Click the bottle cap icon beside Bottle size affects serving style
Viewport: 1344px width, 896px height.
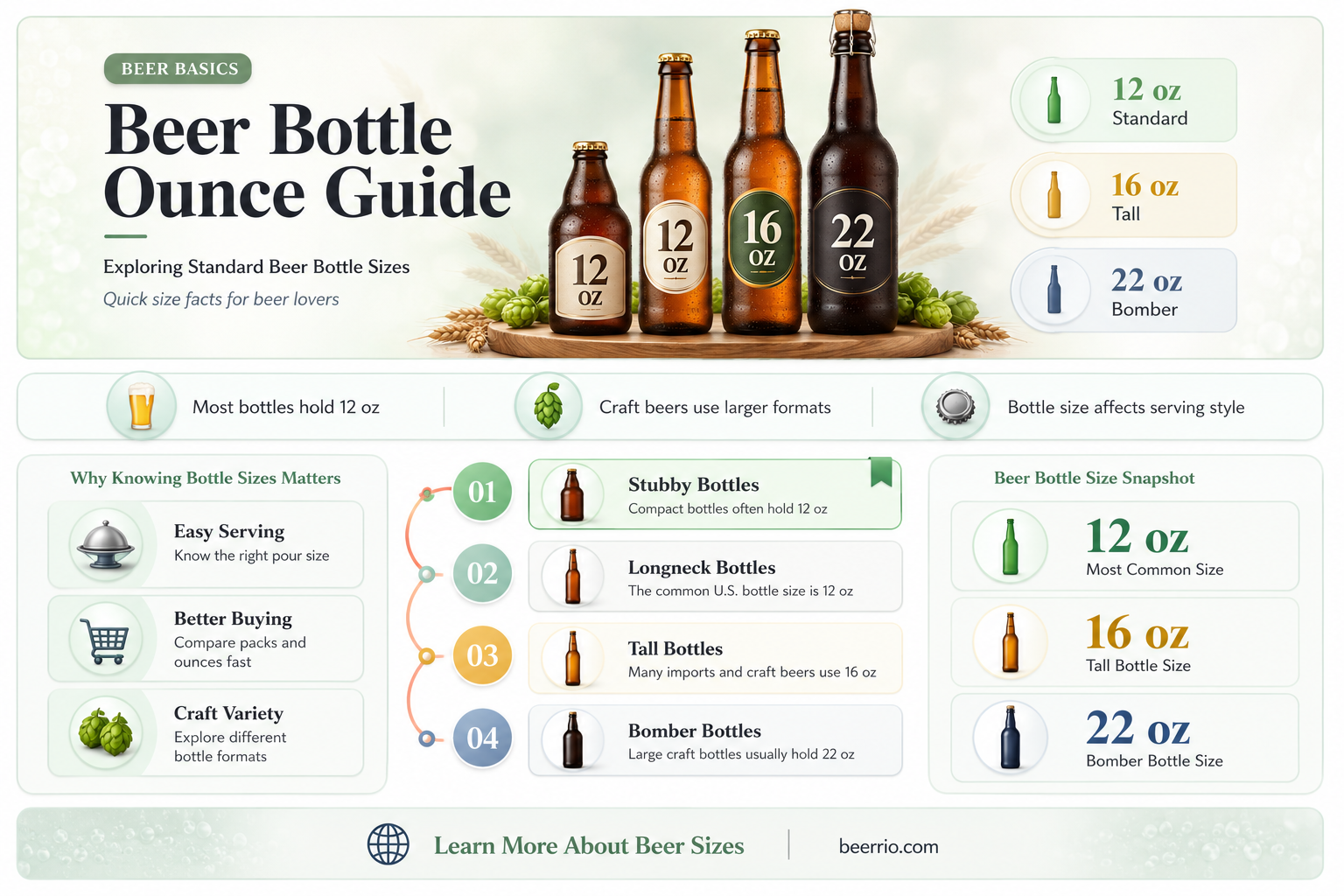click(x=955, y=407)
